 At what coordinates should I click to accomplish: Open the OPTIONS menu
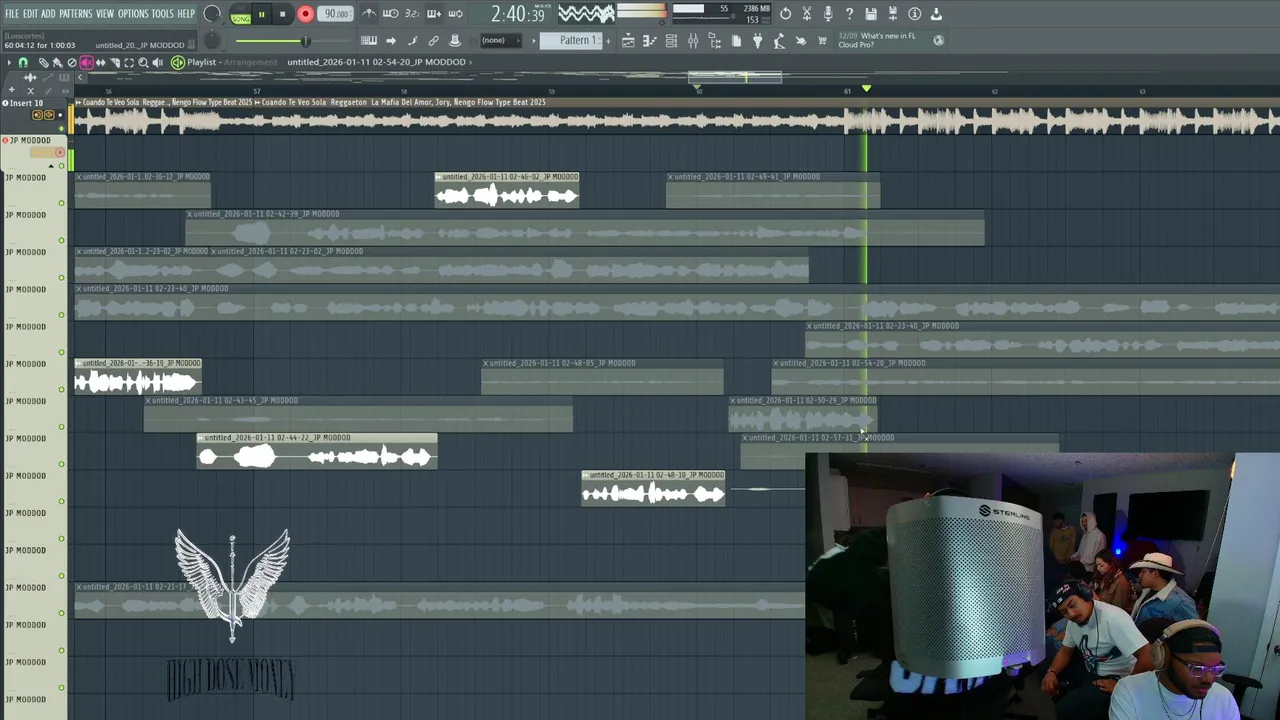click(x=133, y=14)
